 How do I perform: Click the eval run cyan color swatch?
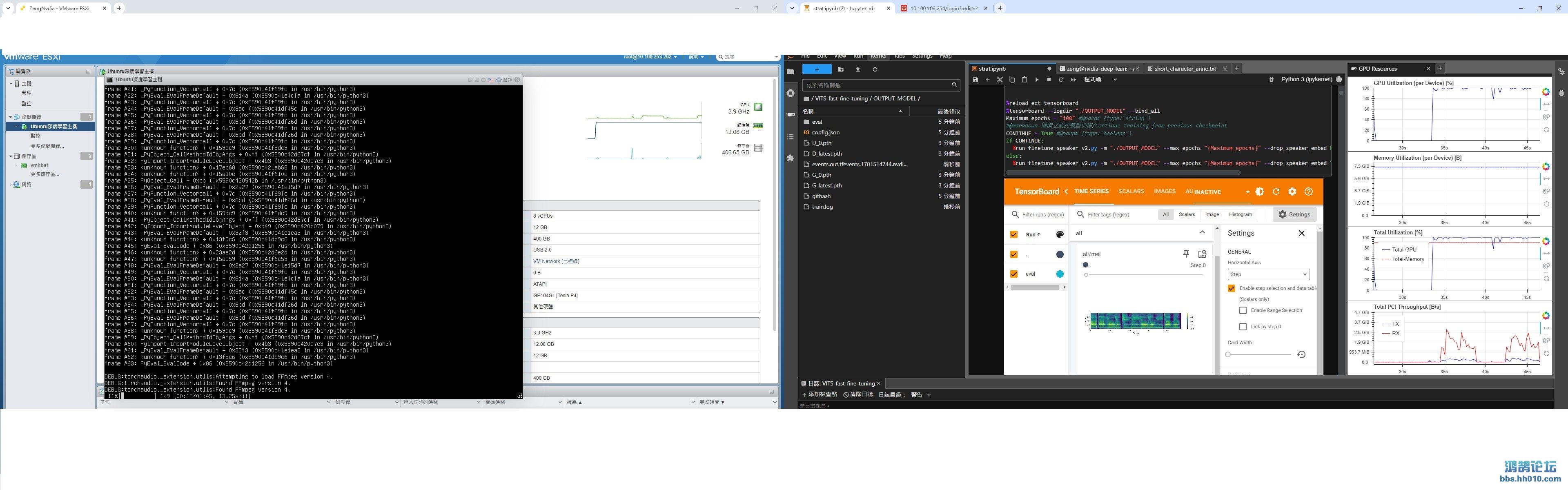tap(1060, 274)
